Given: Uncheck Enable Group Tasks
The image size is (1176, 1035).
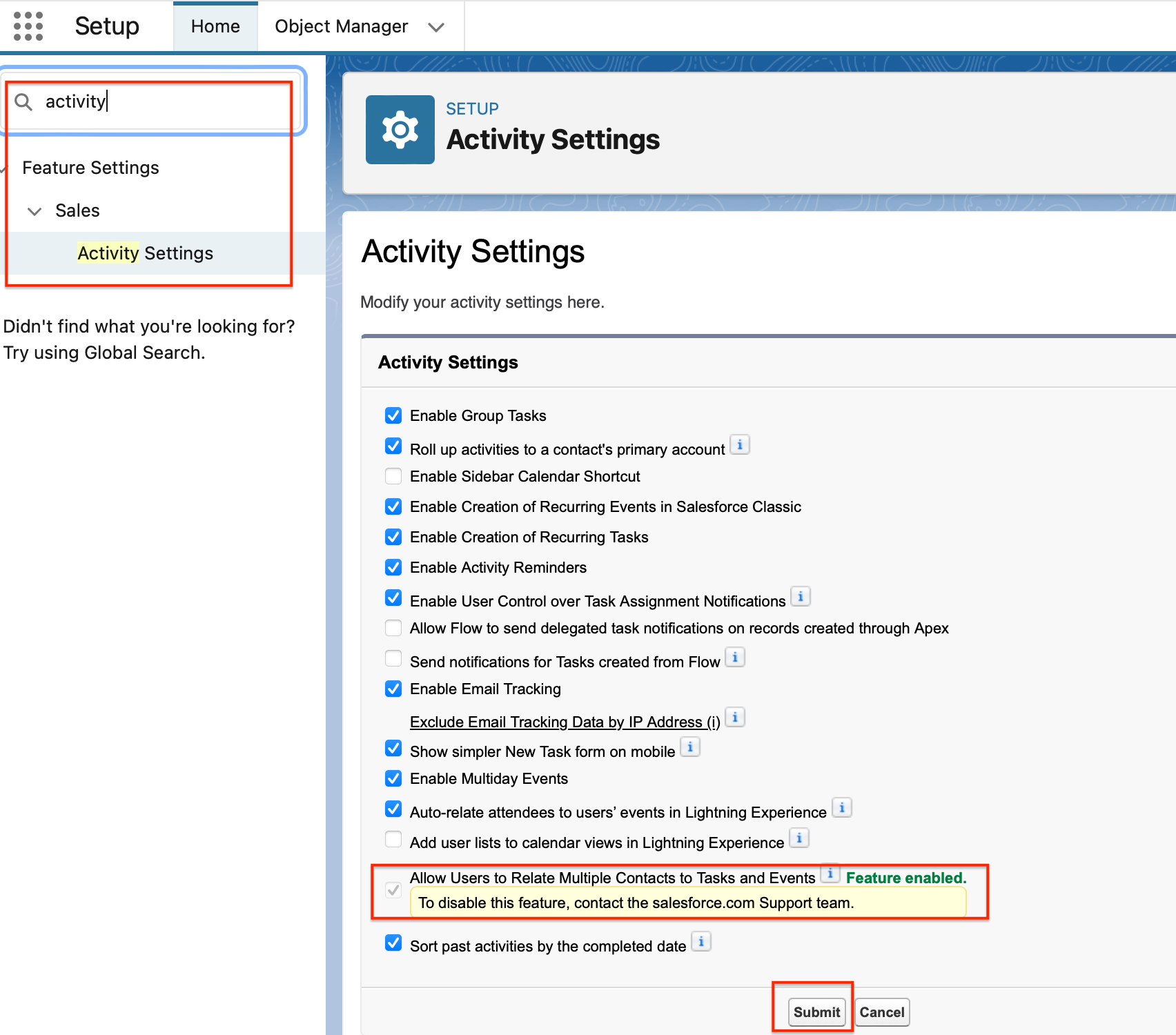Looking at the screenshot, I should point(393,415).
